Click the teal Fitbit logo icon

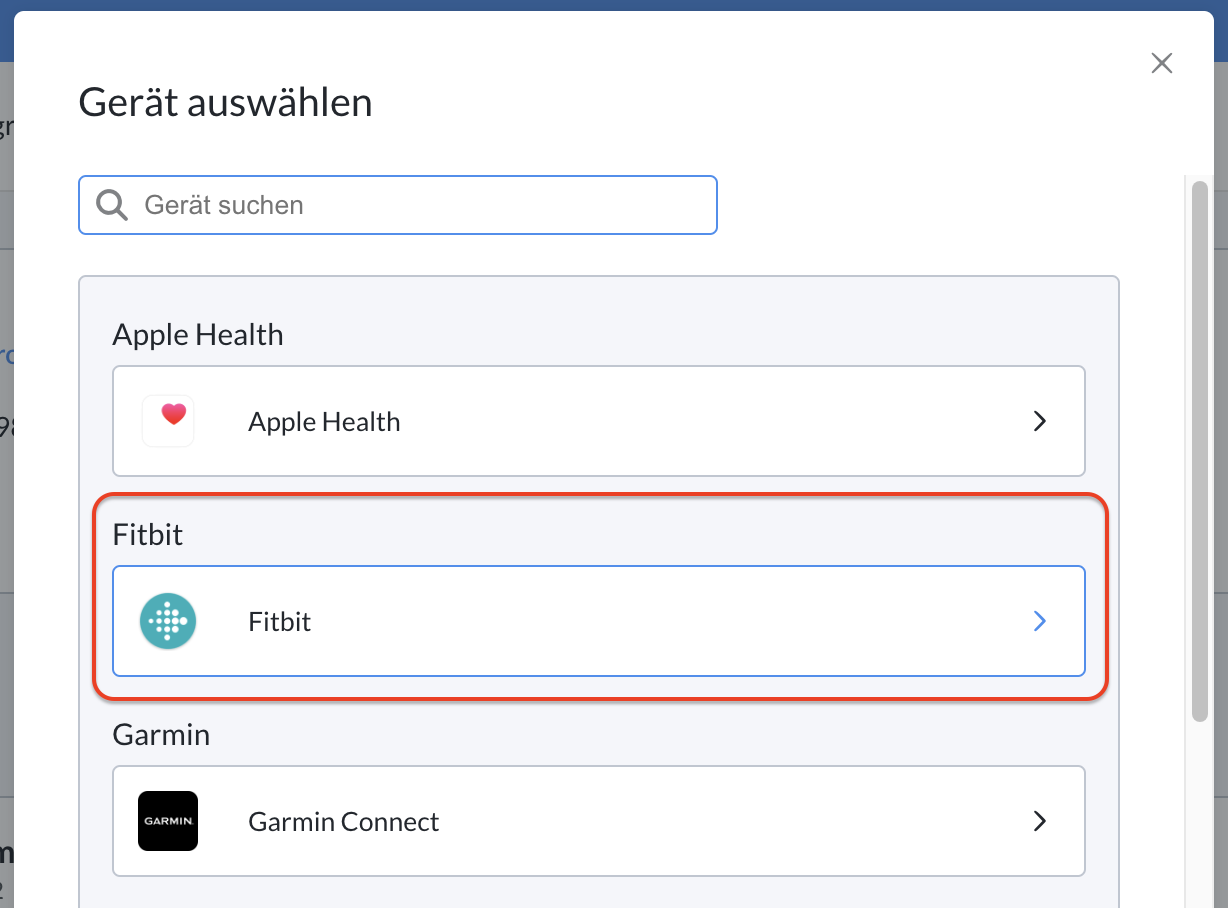pyautogui.click(x=168, y=621)
